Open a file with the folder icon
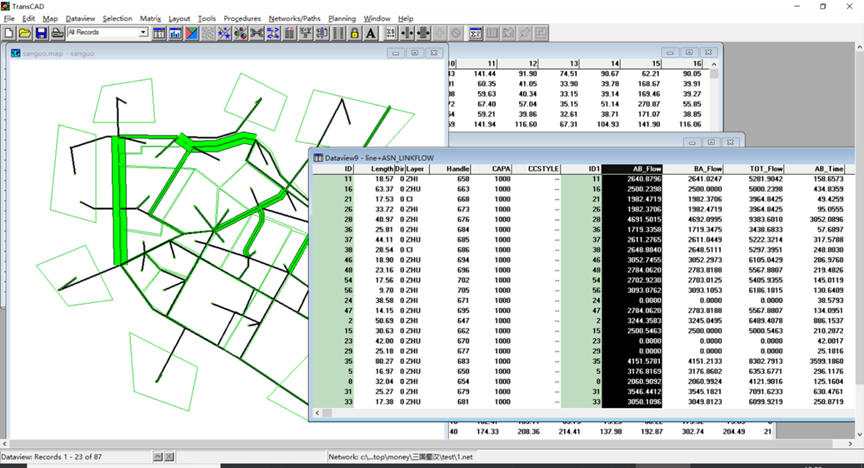864x468 pixels. coord(25,33)
